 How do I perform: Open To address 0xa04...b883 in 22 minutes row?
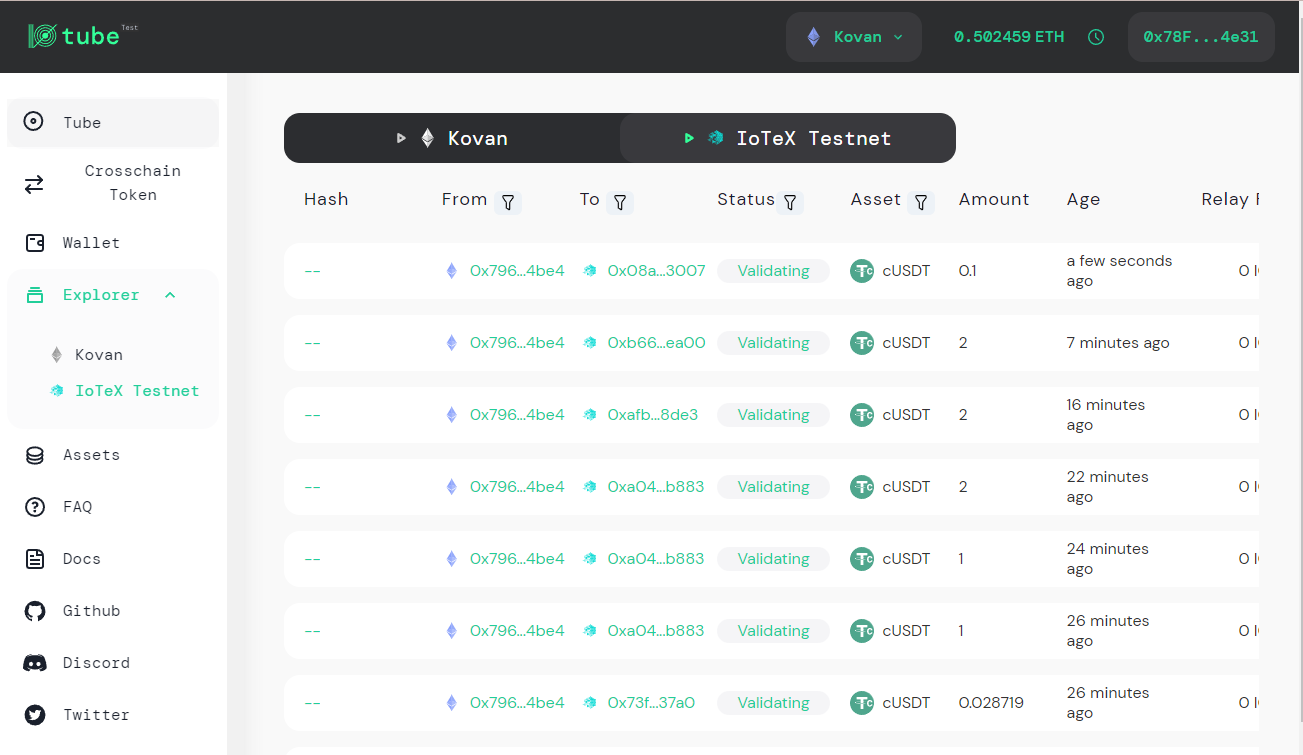click(x=655, y=487)
